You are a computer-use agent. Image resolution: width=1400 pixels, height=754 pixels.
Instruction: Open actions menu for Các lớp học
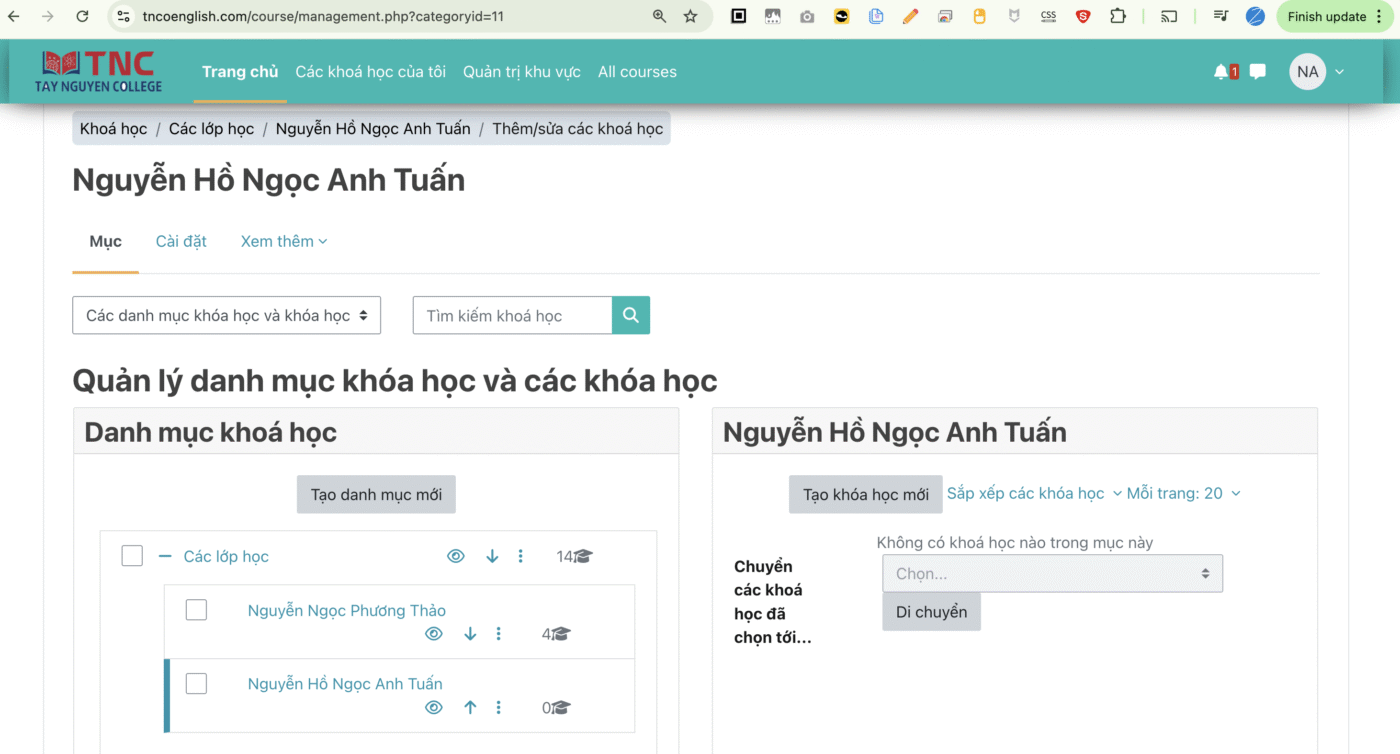[x=520, y=556]
